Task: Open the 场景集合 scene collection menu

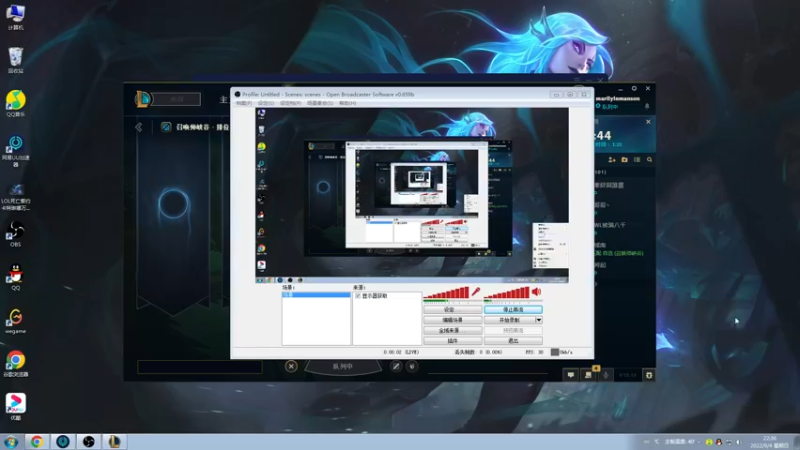Action: (x=320, y=103)
